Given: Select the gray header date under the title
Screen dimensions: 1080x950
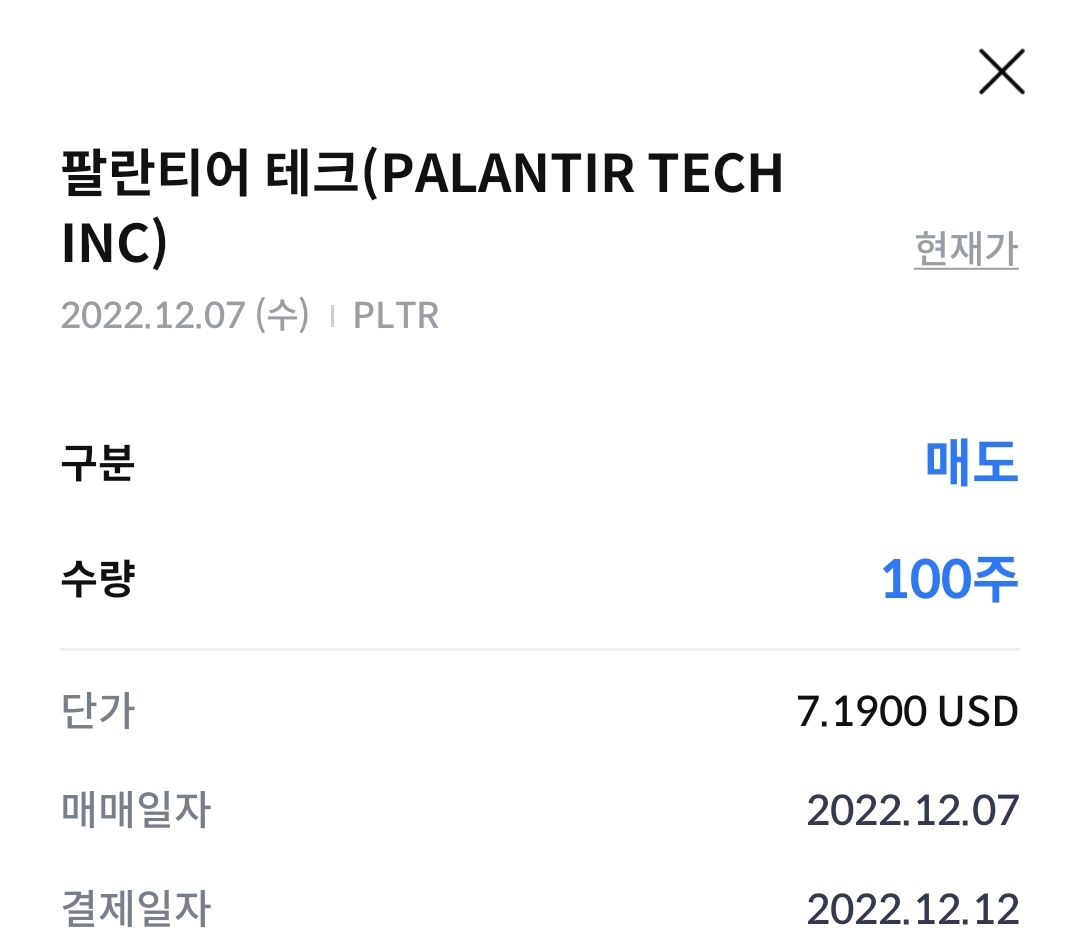Looking at the screenshot, I should point(153,316).
